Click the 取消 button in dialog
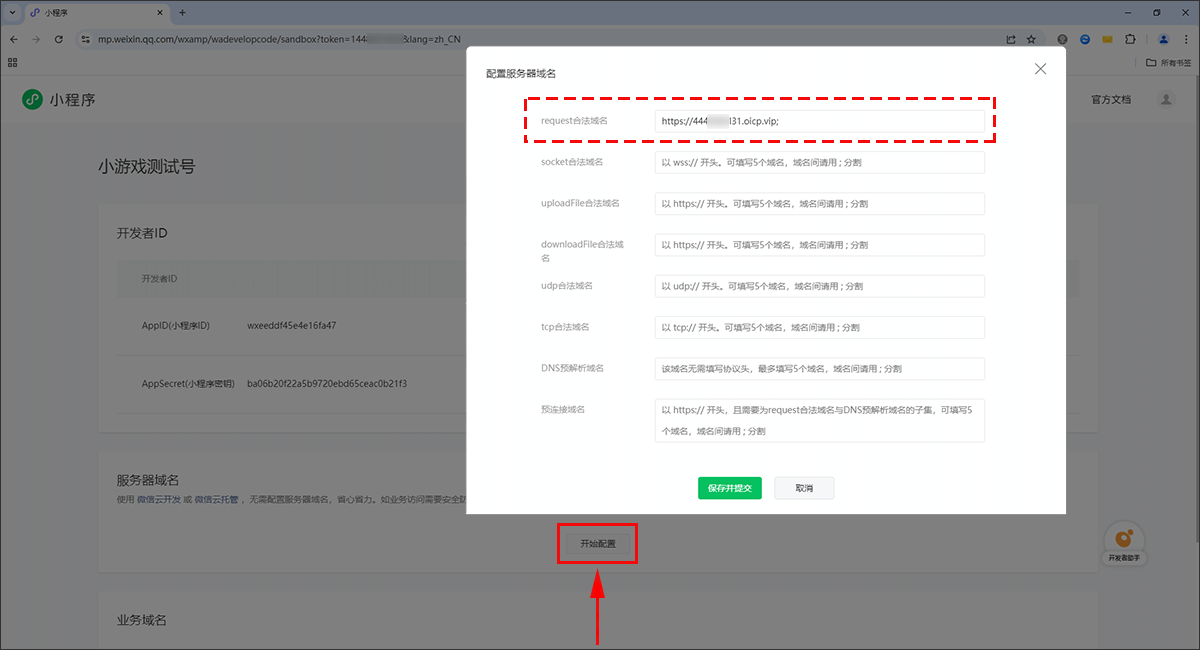 pos(804,488)
